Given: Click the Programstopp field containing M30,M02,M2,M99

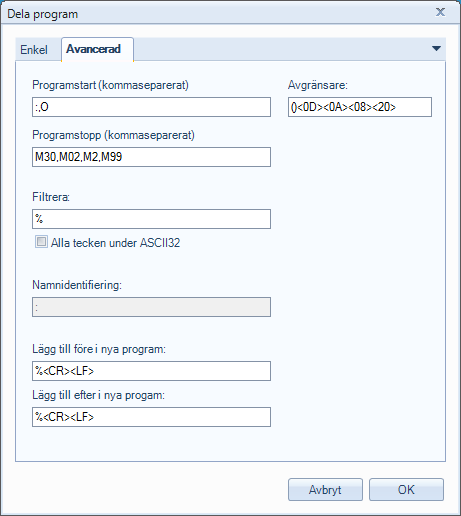Looking at the screenshot, I should pyautogui.click(x=151, y=157).
